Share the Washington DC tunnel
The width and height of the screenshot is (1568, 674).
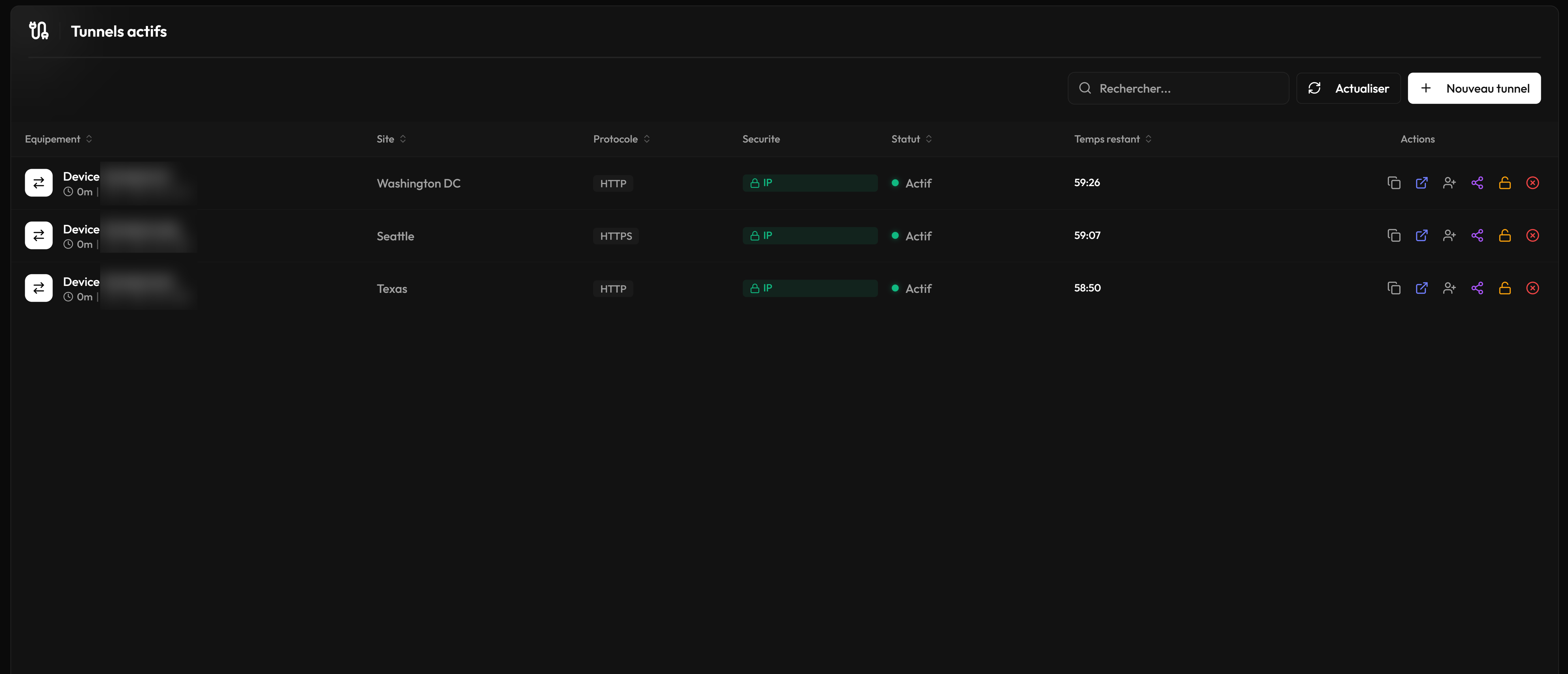click(1477, 183)
